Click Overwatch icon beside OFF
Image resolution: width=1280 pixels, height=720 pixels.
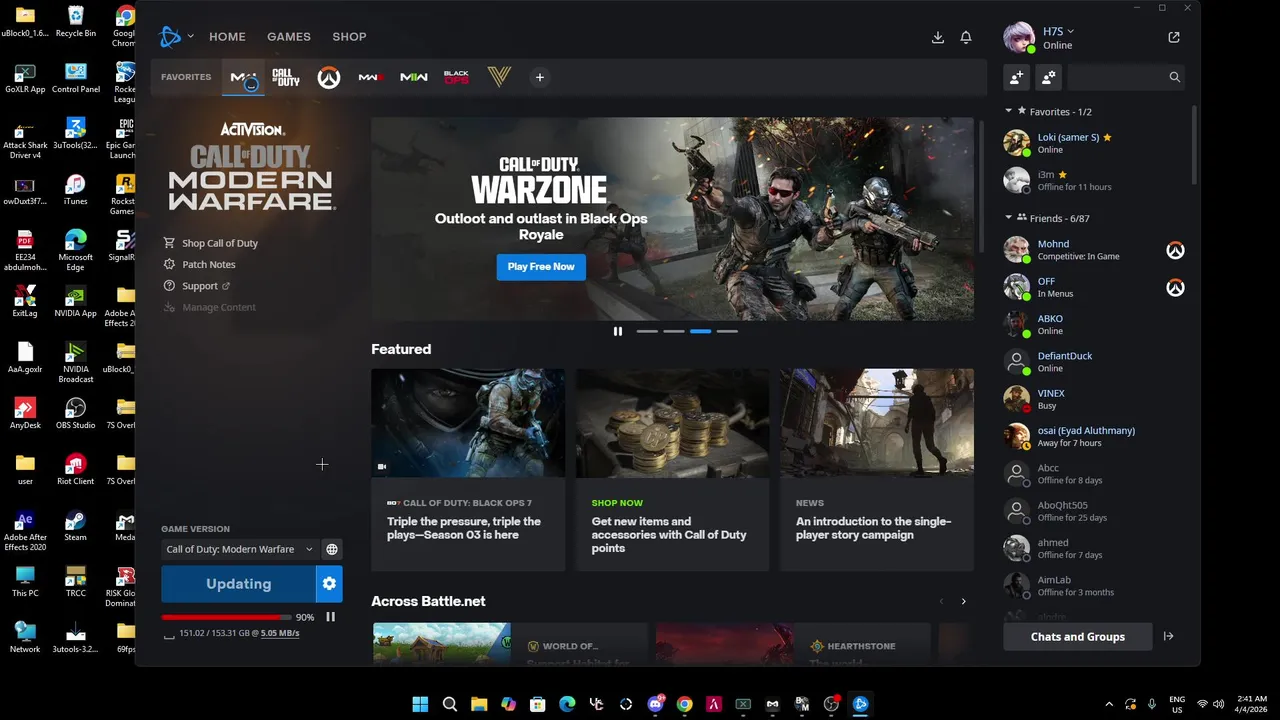1175,287
